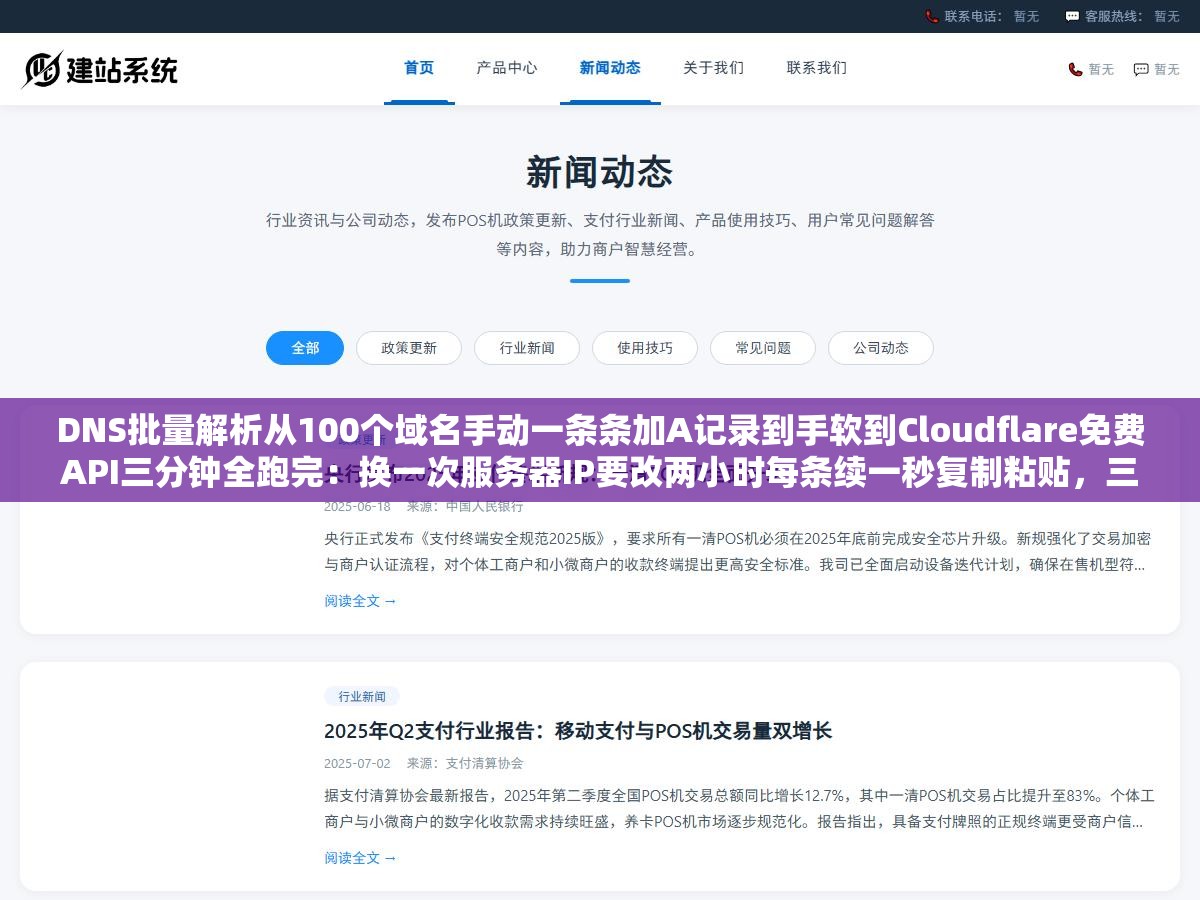Click the date 2025-06-18
Image resolution: width=1200 pixels, height=900 pixels.
(x=357, y=506)
